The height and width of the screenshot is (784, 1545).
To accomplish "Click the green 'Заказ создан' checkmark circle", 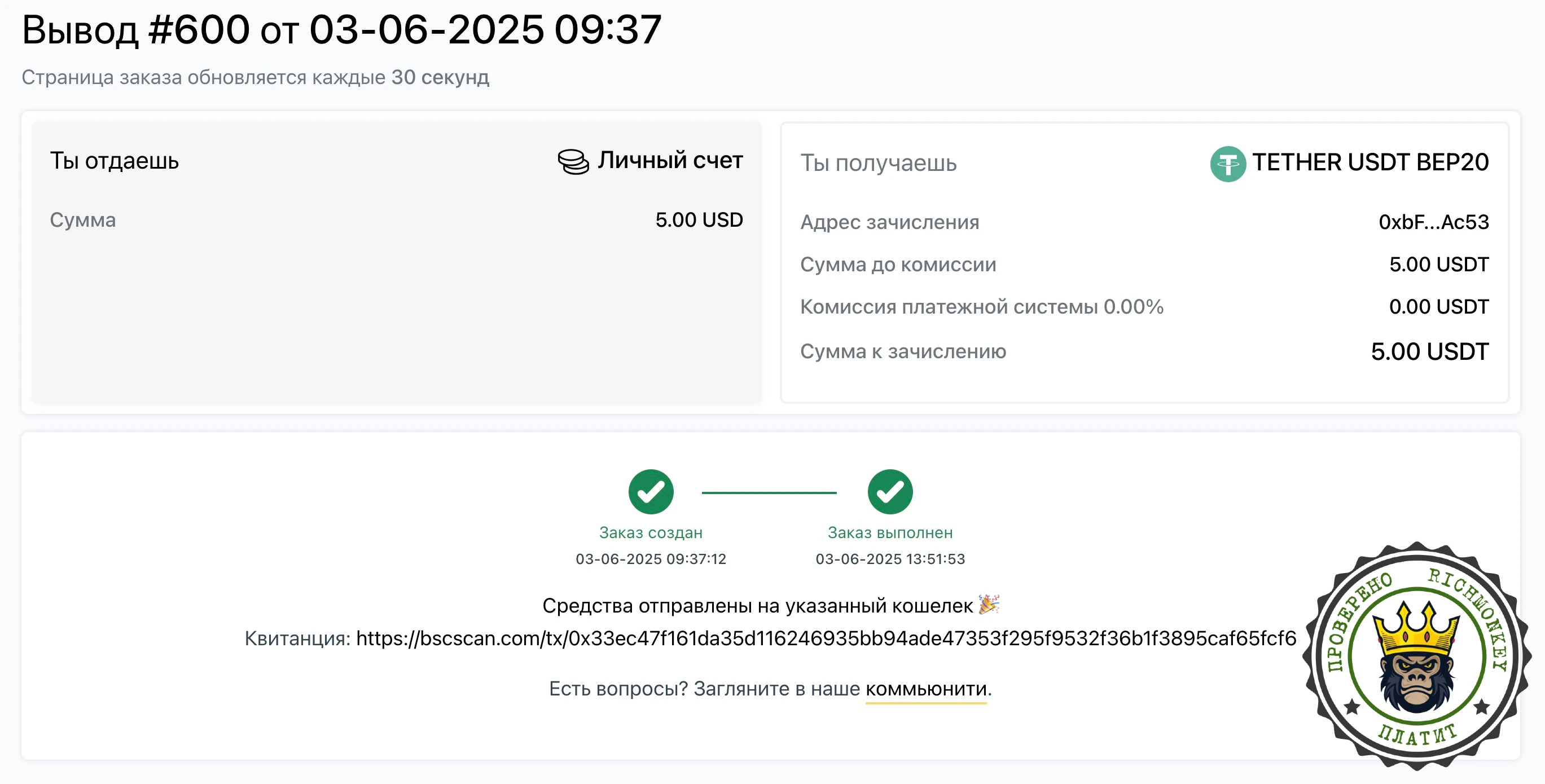I will (x=651, y=491).
